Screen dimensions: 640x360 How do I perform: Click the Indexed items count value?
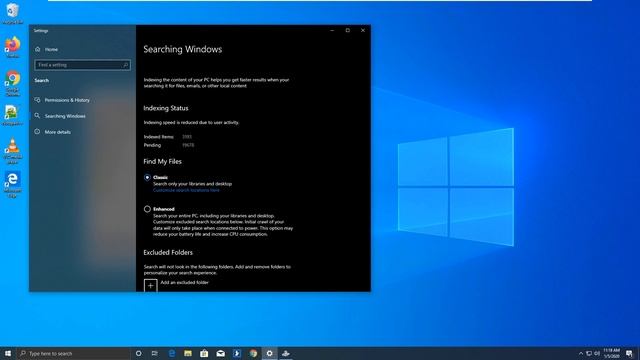(187, 137)
